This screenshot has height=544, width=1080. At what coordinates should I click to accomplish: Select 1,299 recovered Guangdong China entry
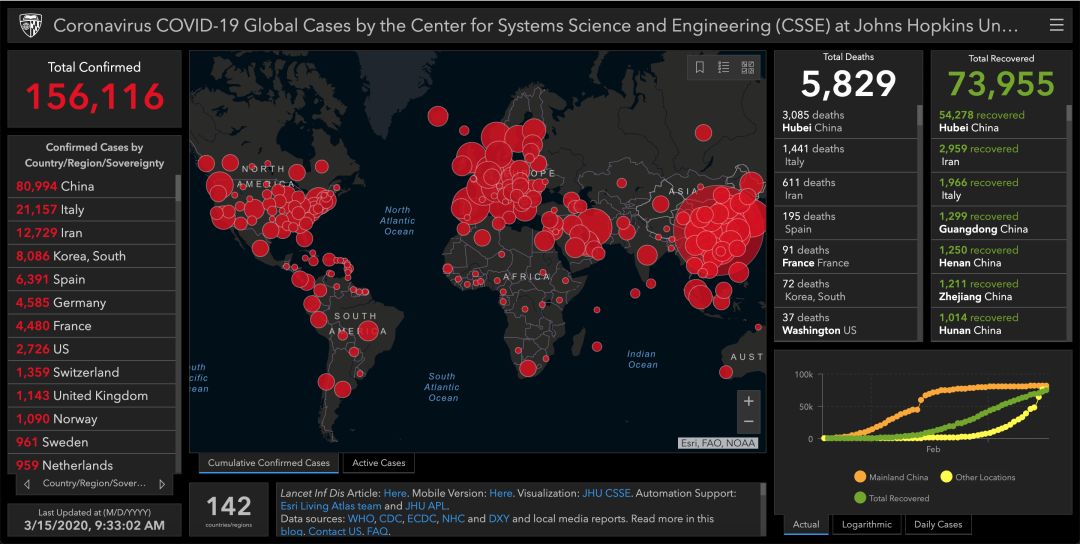pyautogui.click(x=999, y=222)
